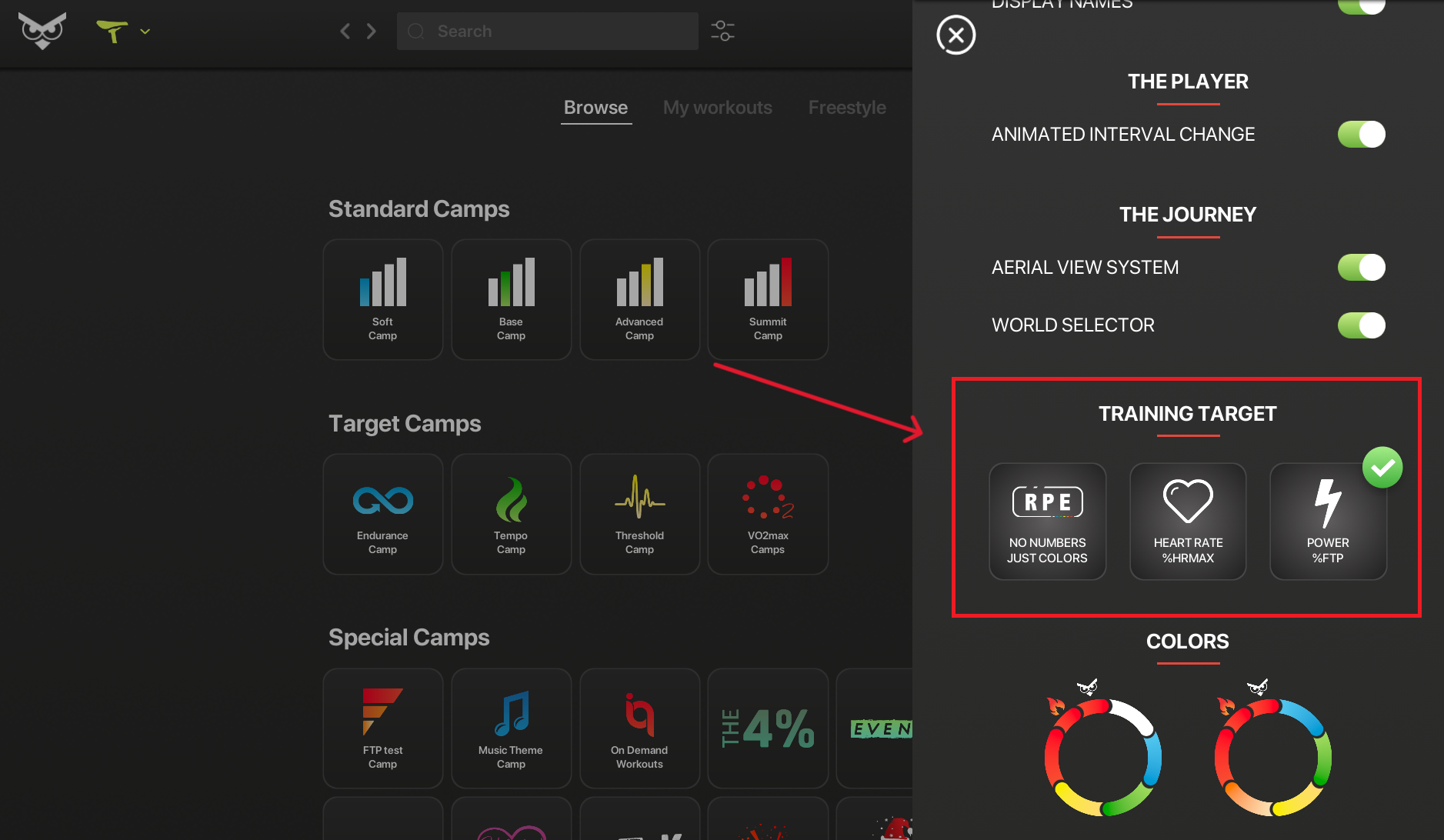Switch to the My workouts tab
Image resolution: width=1444 pixels, height=840 pixels.
[x=718, y=108]
